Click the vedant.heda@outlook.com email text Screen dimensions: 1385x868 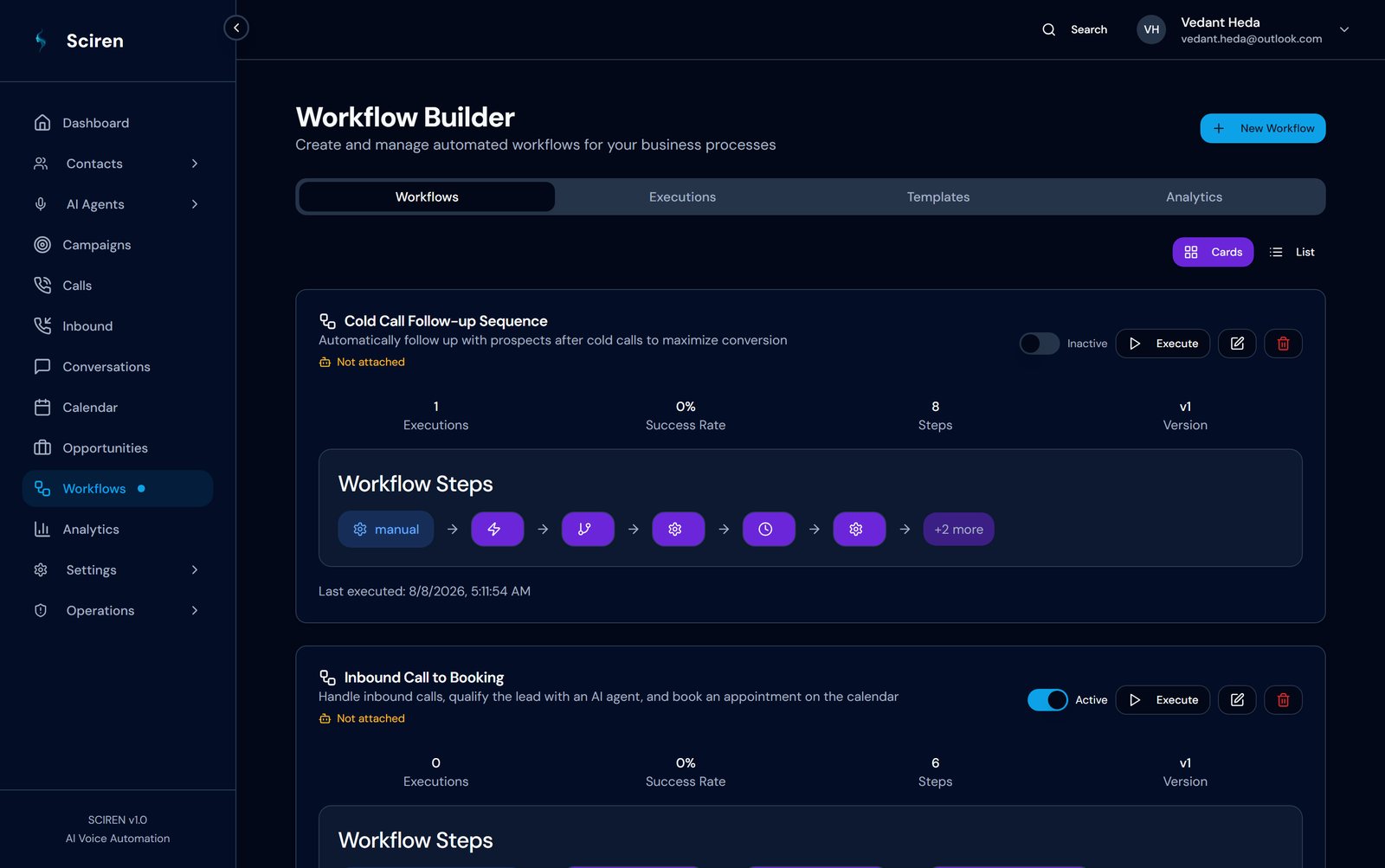coord(1252,39)
